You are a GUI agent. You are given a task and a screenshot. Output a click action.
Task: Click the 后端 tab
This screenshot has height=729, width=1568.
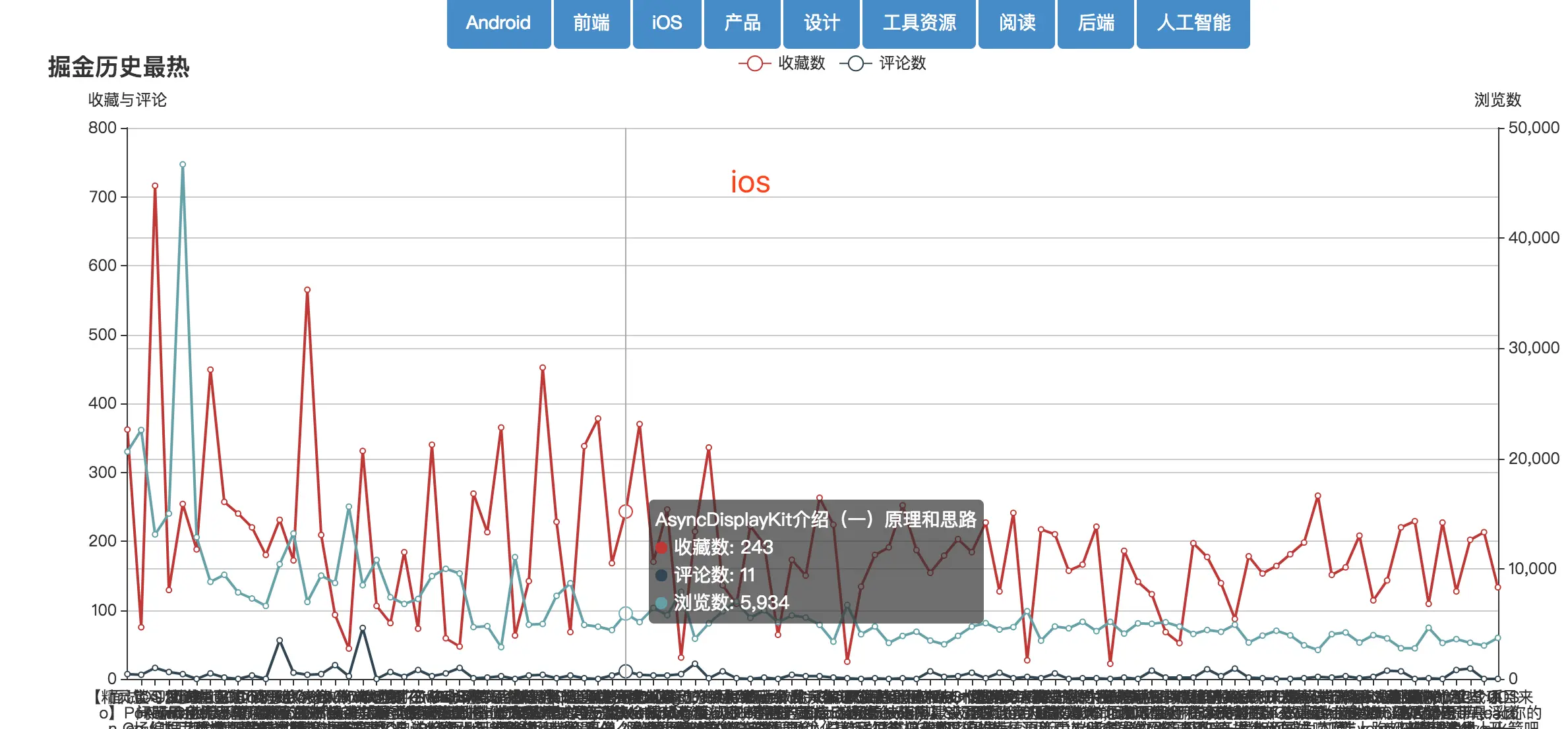[1096, 23]
